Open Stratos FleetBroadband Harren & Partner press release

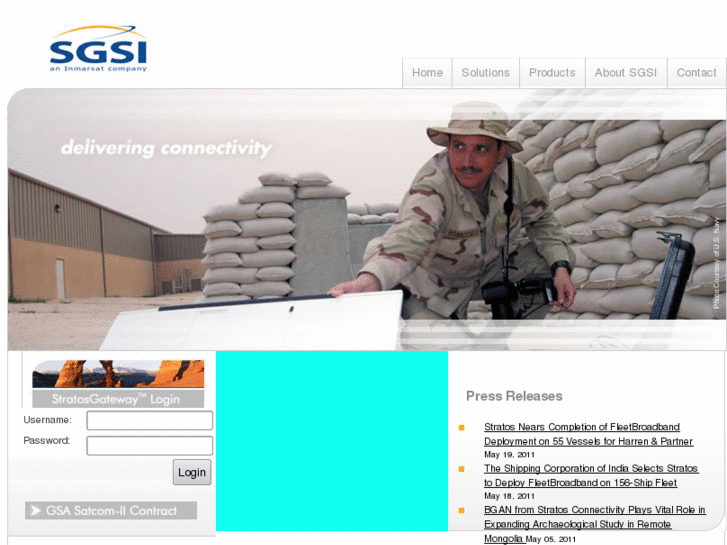coord(588,434)
